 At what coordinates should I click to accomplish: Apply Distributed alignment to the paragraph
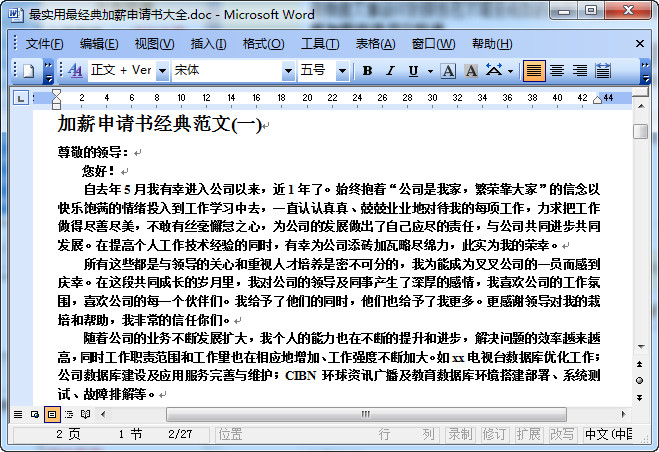tap(603, 71)
